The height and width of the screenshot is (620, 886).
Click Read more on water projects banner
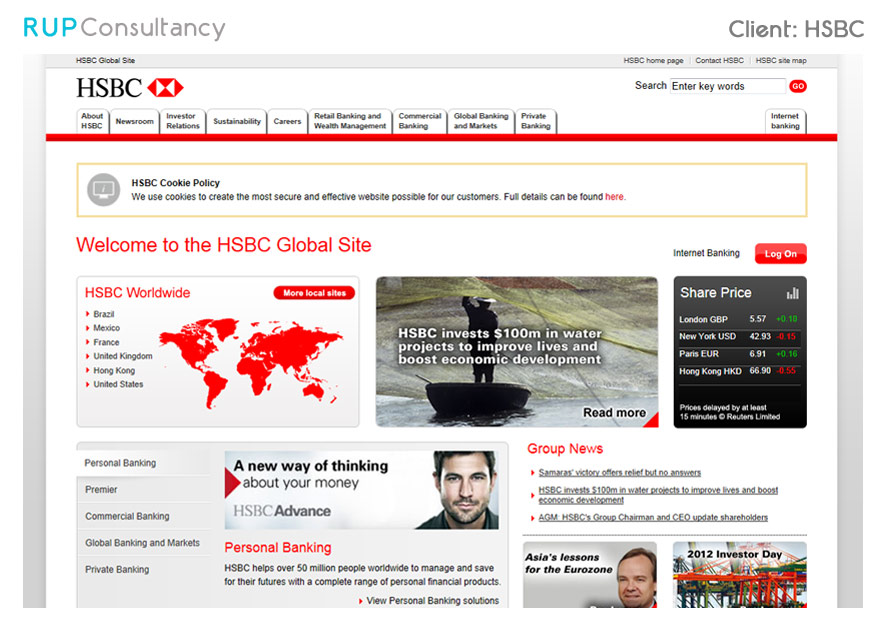point(614,413)
